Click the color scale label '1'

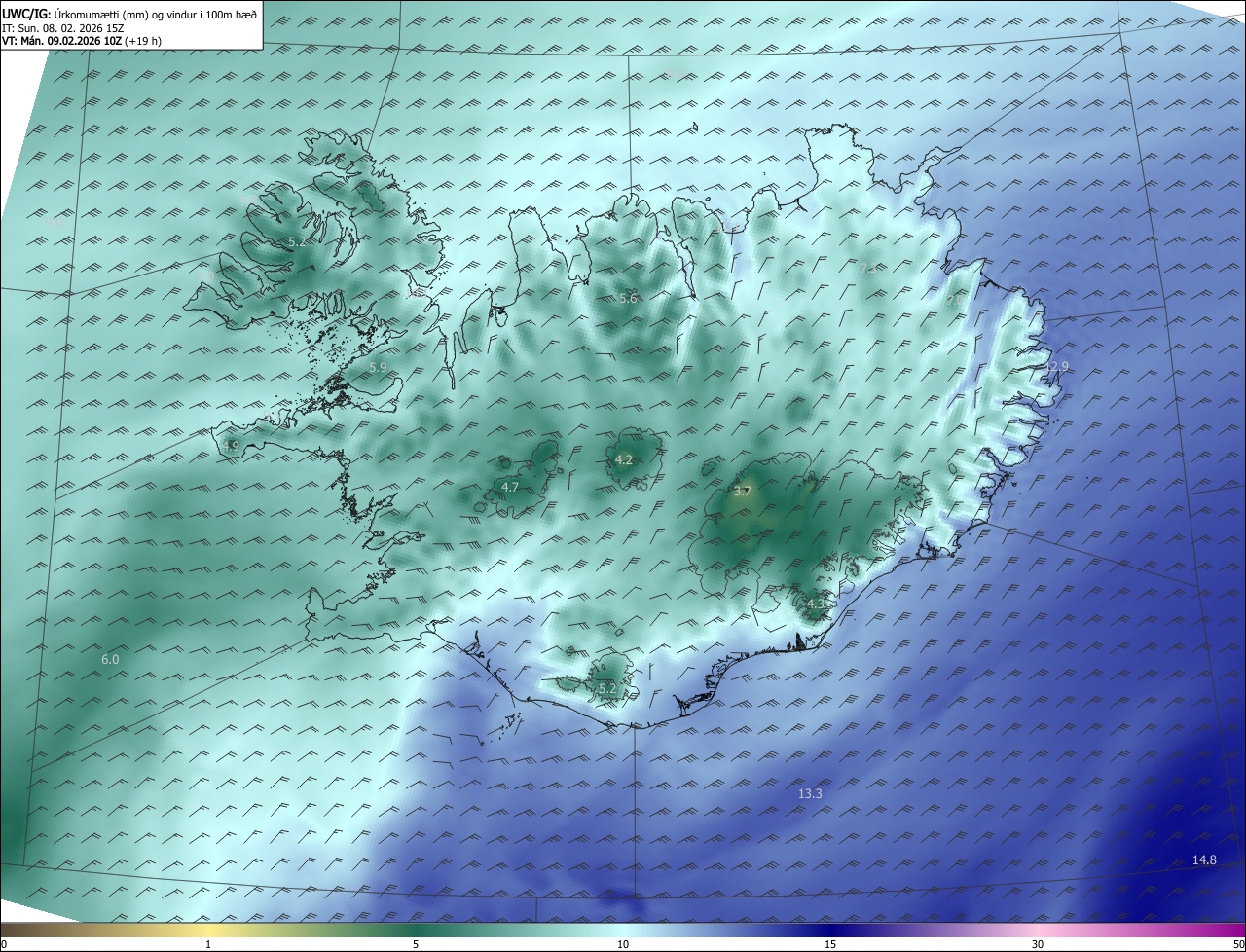[208, 944]
